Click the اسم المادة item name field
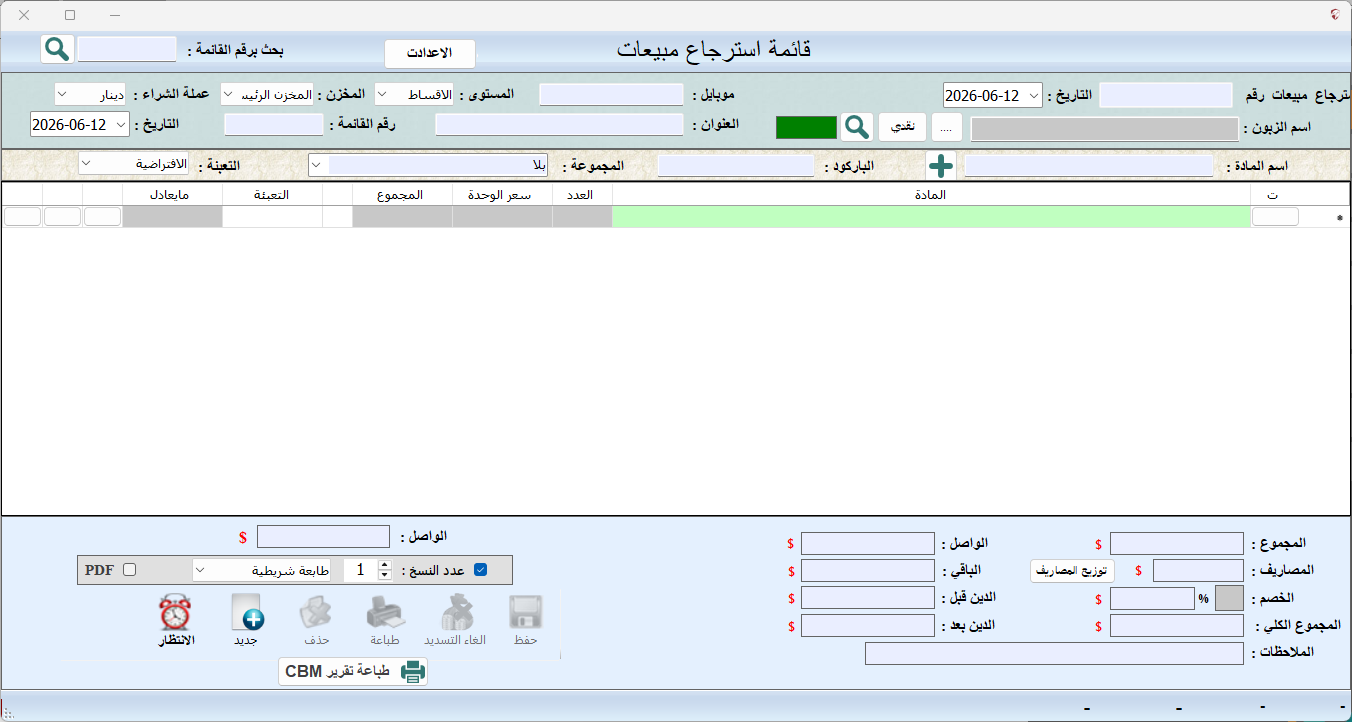Image resolution: width=1352 pixels, height=722 pixels. (x=1088, y=165)
